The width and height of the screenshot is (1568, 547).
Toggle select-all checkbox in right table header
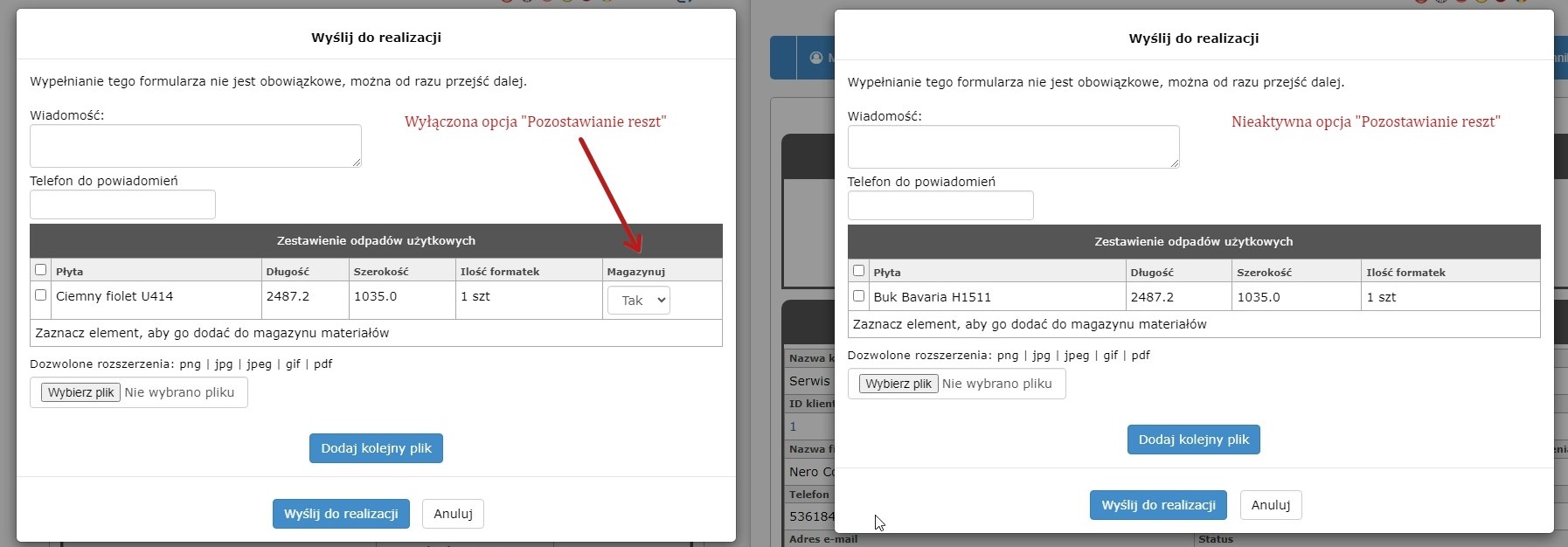(858, 271)
